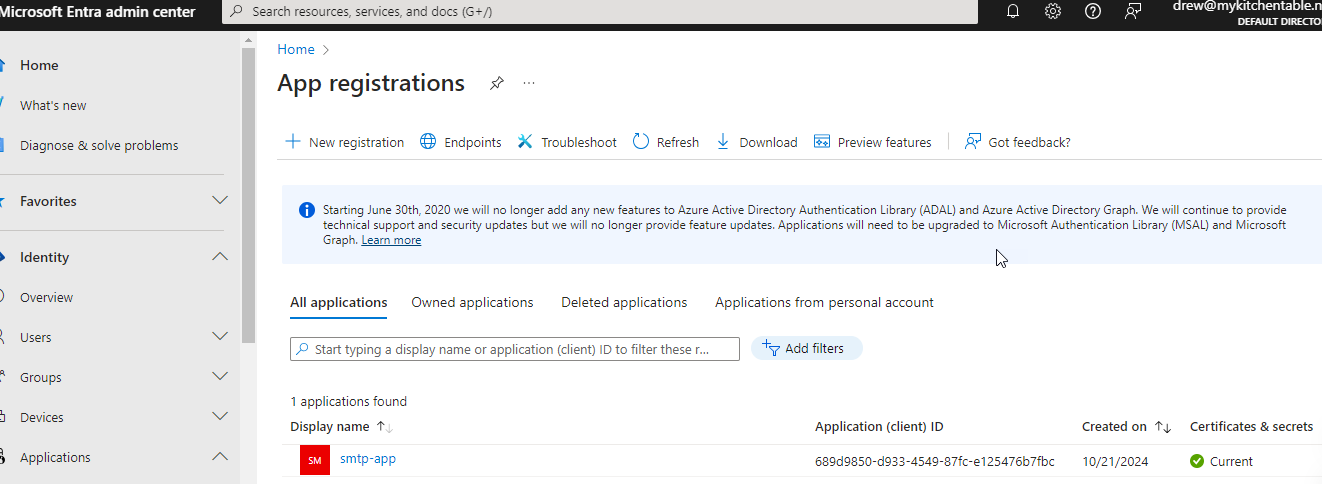Viewport: 1322px width, 484px height.
Task: Switch to Deleted applications tab
Action: (624, 302)
